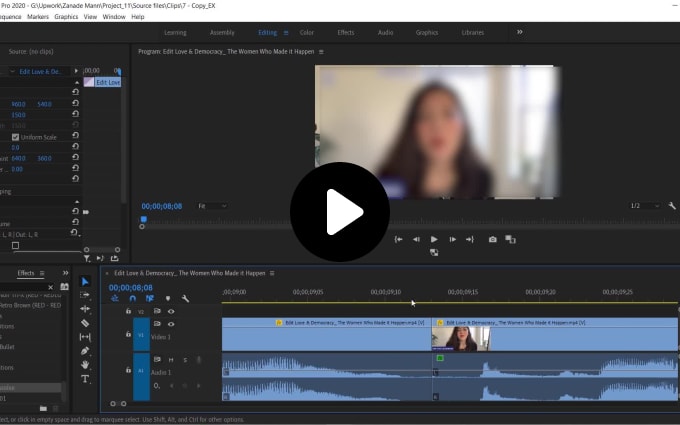Open the Program panel menu
This screenshot has width=680, height=425.
(321, 52)
